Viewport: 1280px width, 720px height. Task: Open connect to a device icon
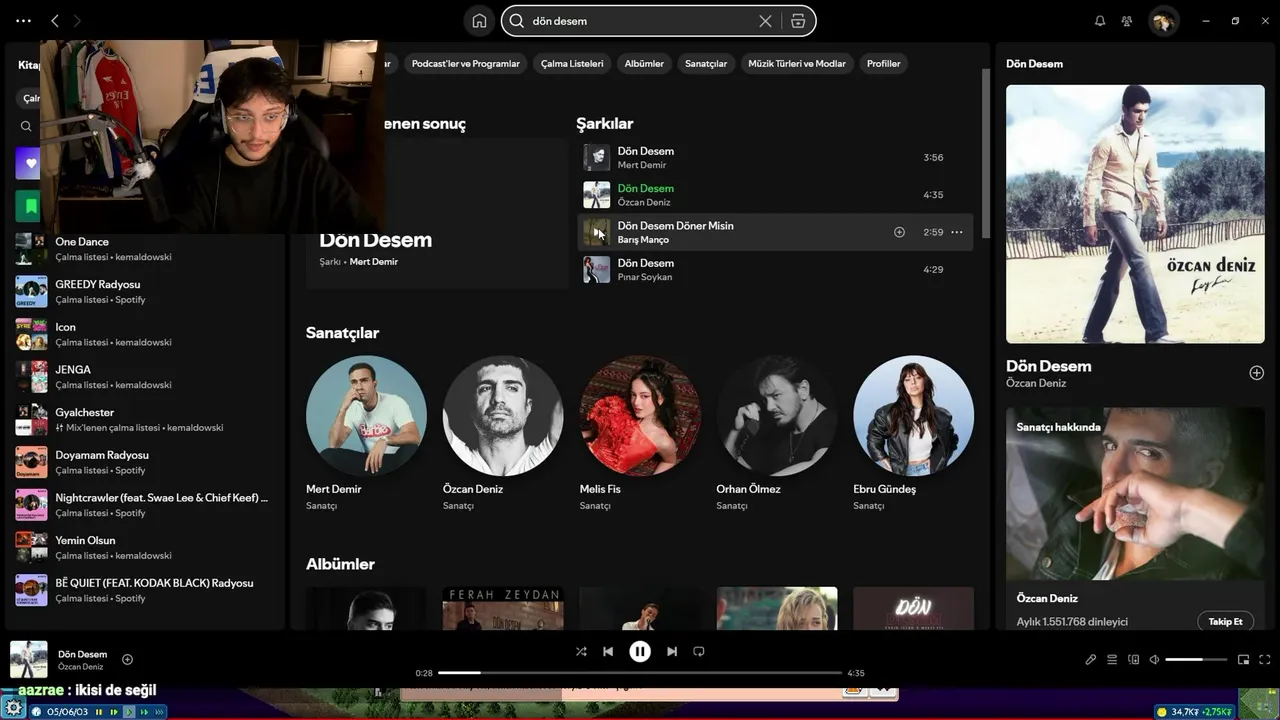(1133, 659)
